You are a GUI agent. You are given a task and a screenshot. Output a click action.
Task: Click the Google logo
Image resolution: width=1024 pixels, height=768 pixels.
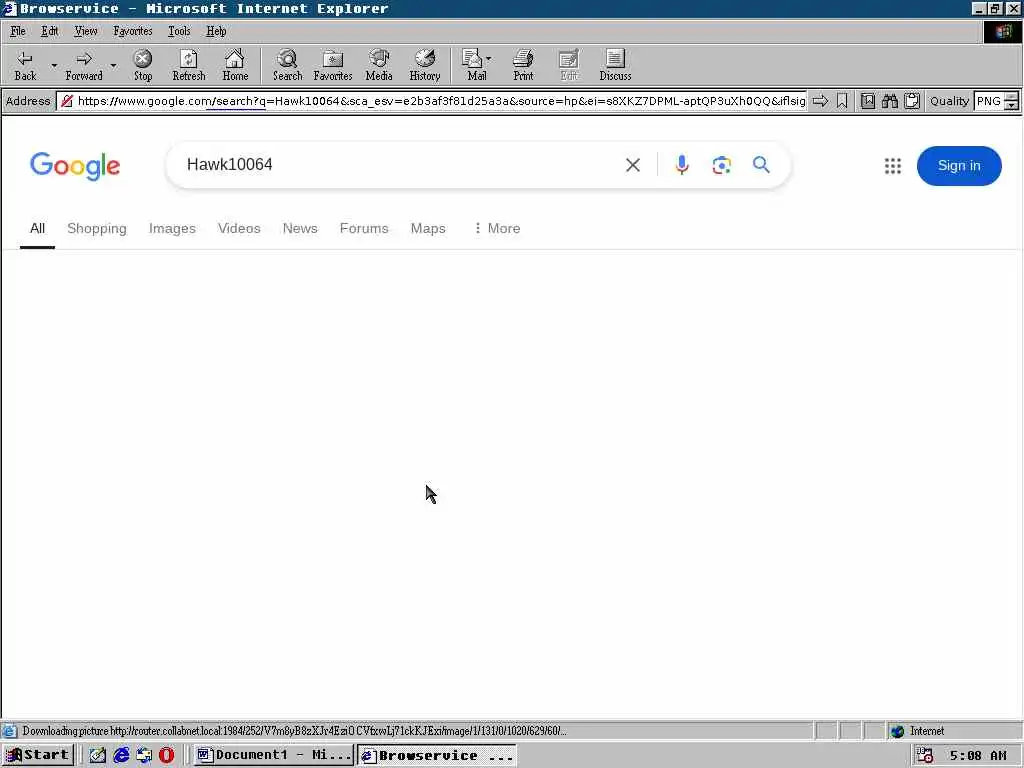pos(75,166)
